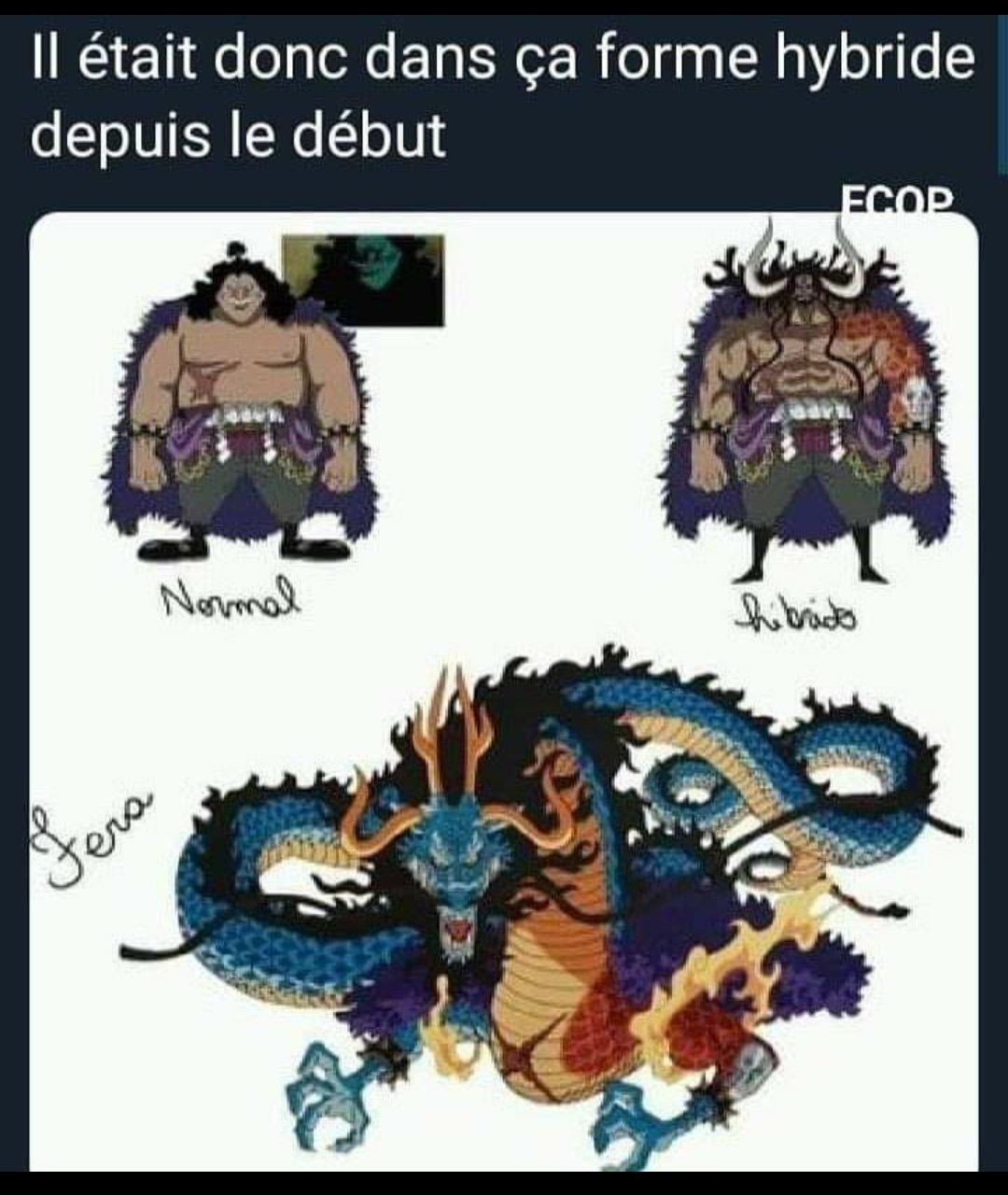Open the small dark silhouette inset image

click(363, 280)
